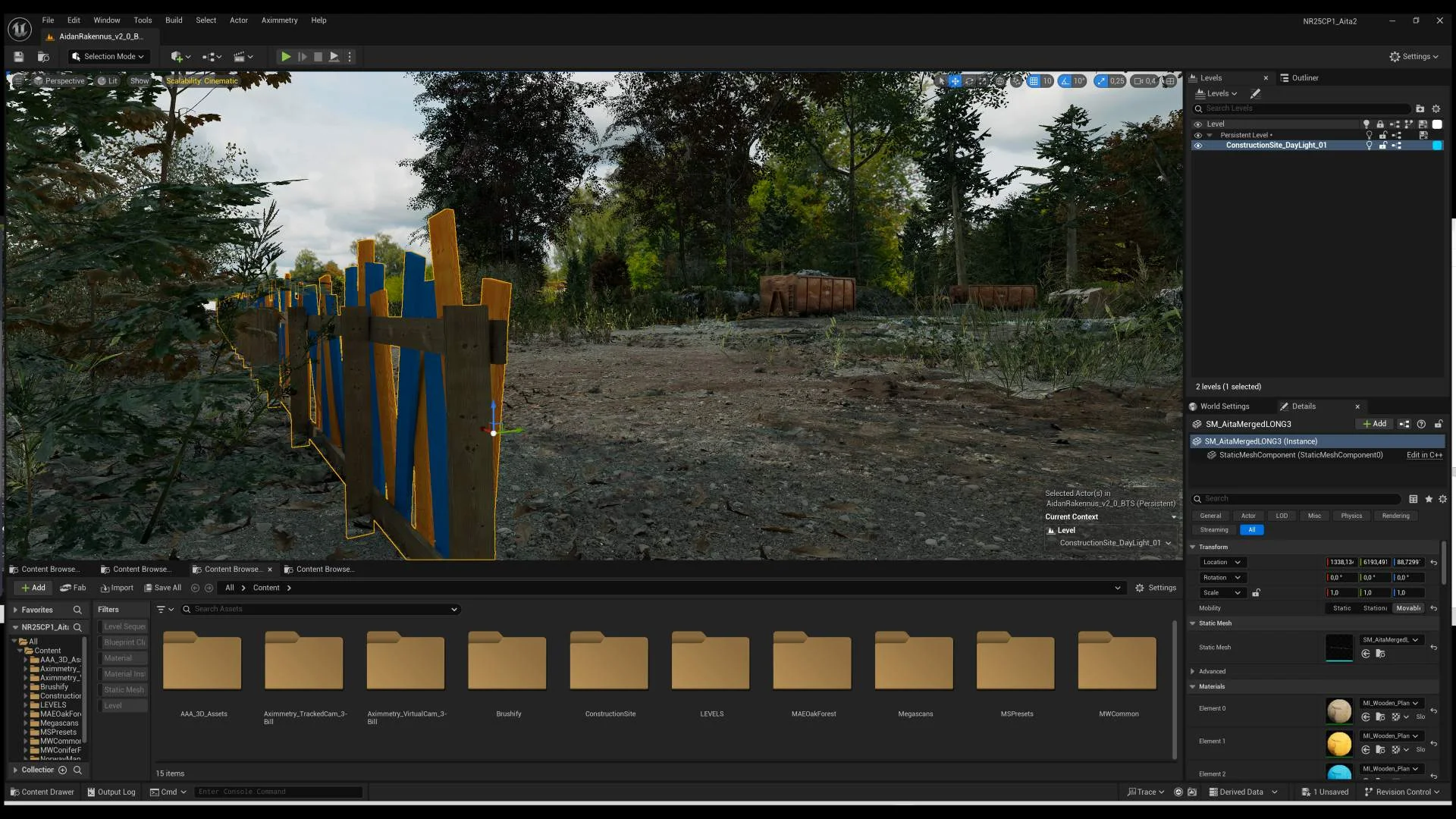Screen dimensions: 1456x819
Task: Toggle the scale lock ratio icon
Action: coord(1256,593)
